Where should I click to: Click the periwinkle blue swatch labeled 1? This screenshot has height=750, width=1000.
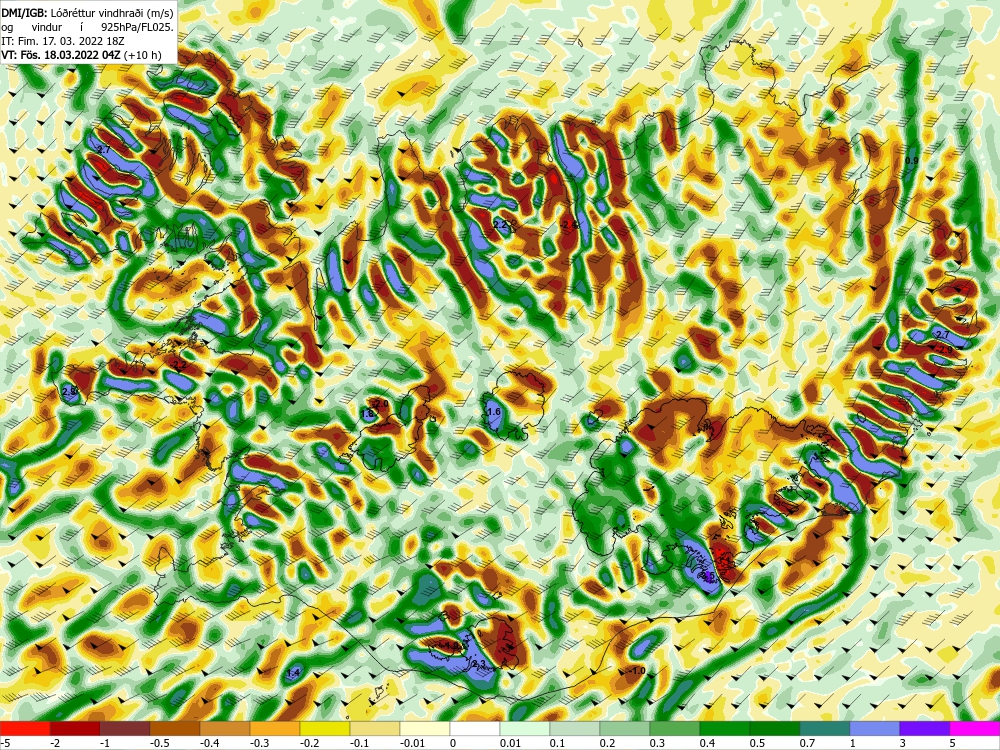click(875, 728)
